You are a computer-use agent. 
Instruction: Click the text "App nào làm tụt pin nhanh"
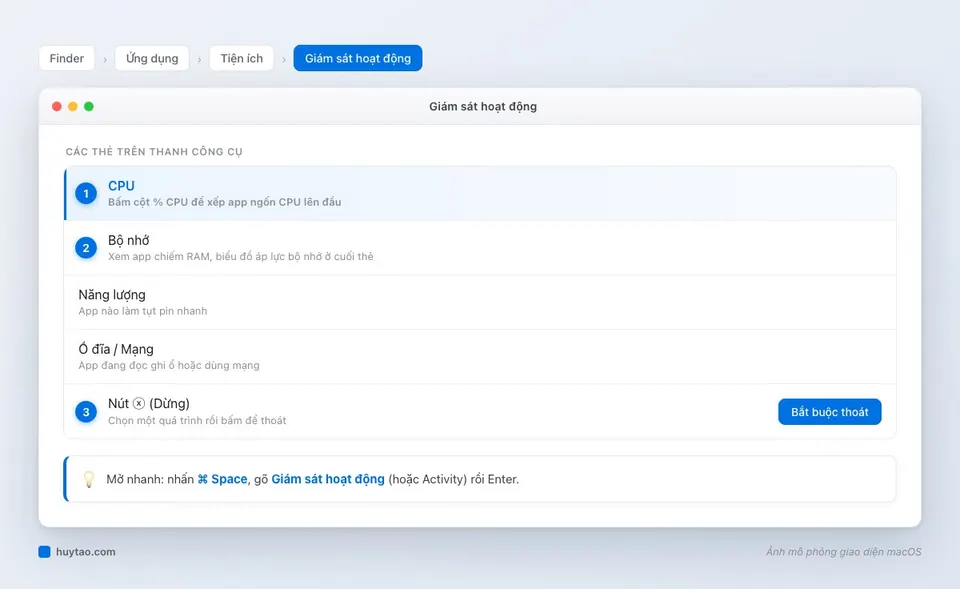(143, 311)
